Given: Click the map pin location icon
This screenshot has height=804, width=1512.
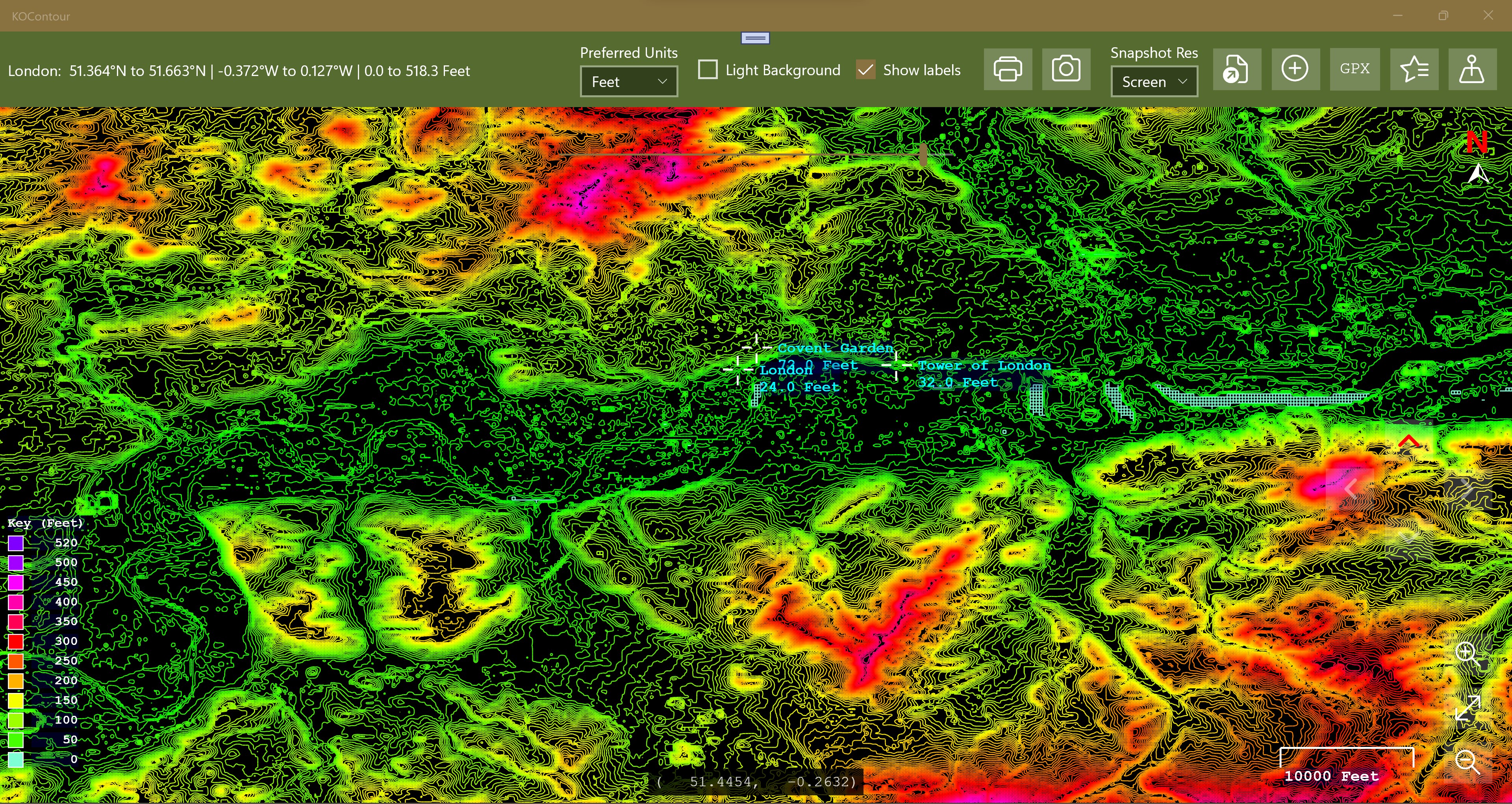Looking at the screenshot, I should tap(1472, 69).
